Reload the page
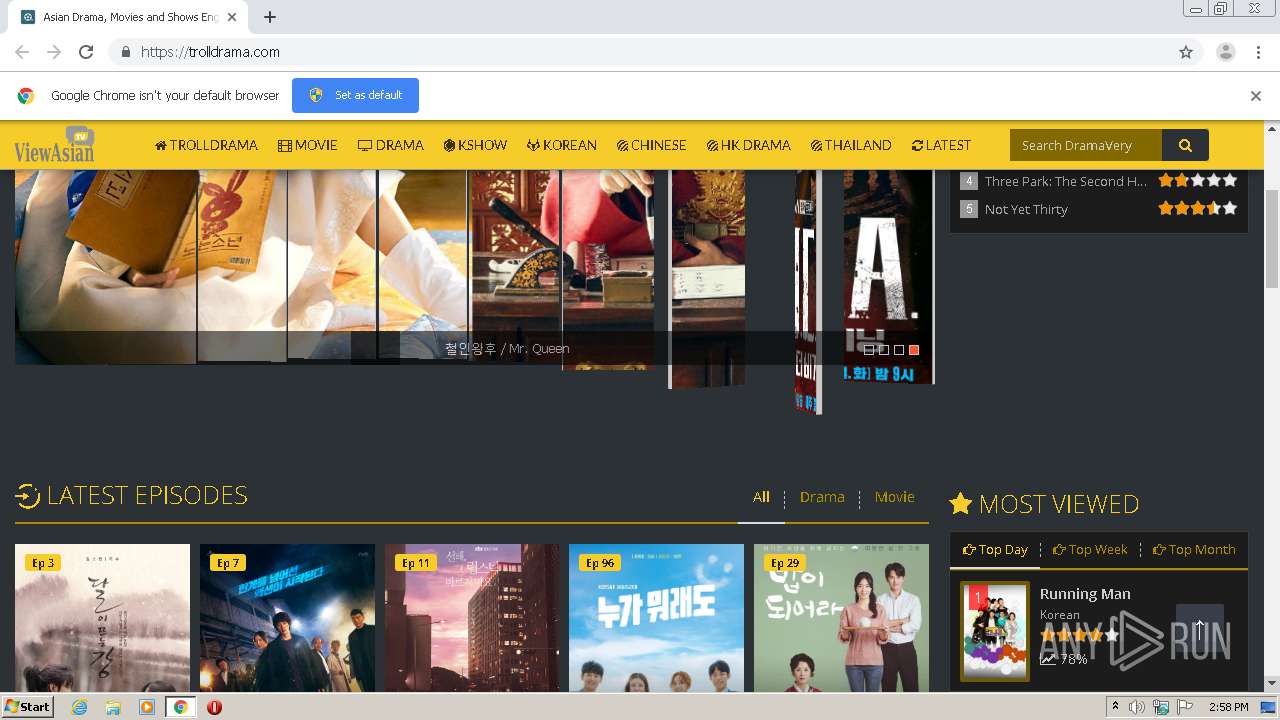The image size is (1280, 720). (86, 52)
